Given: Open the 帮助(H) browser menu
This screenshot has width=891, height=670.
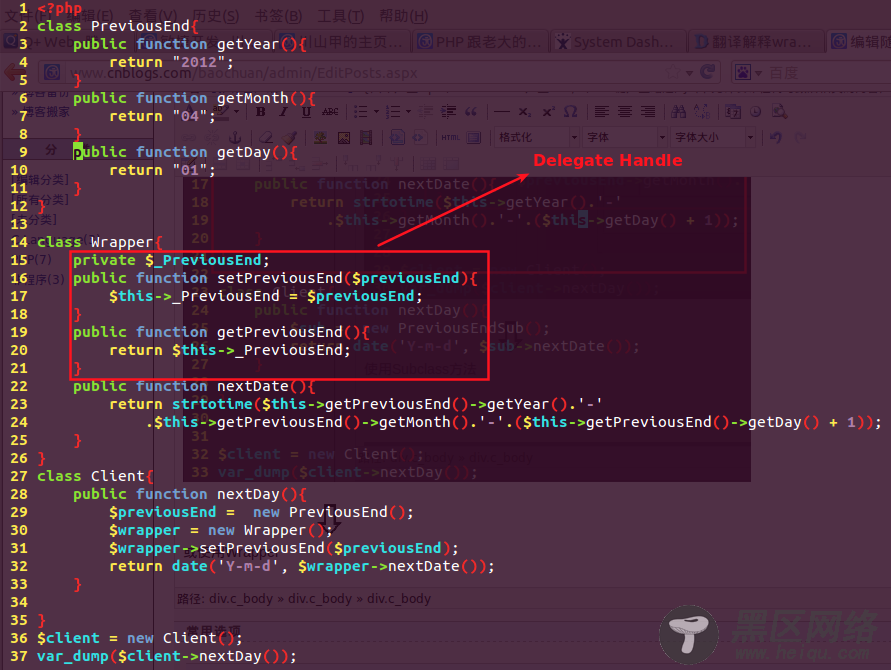Looking at the screenshot, I should (x=403, y=16).
